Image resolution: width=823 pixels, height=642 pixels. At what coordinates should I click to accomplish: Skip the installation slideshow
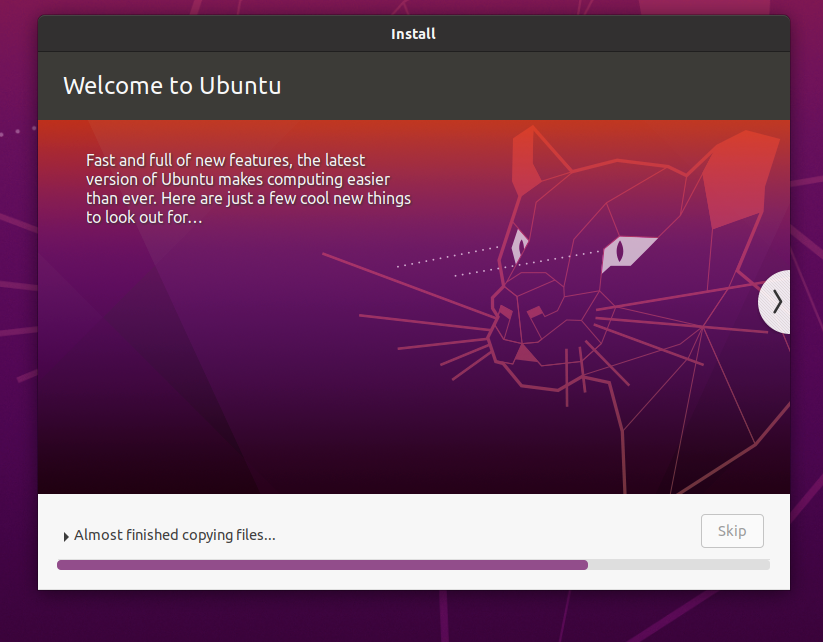732,530
